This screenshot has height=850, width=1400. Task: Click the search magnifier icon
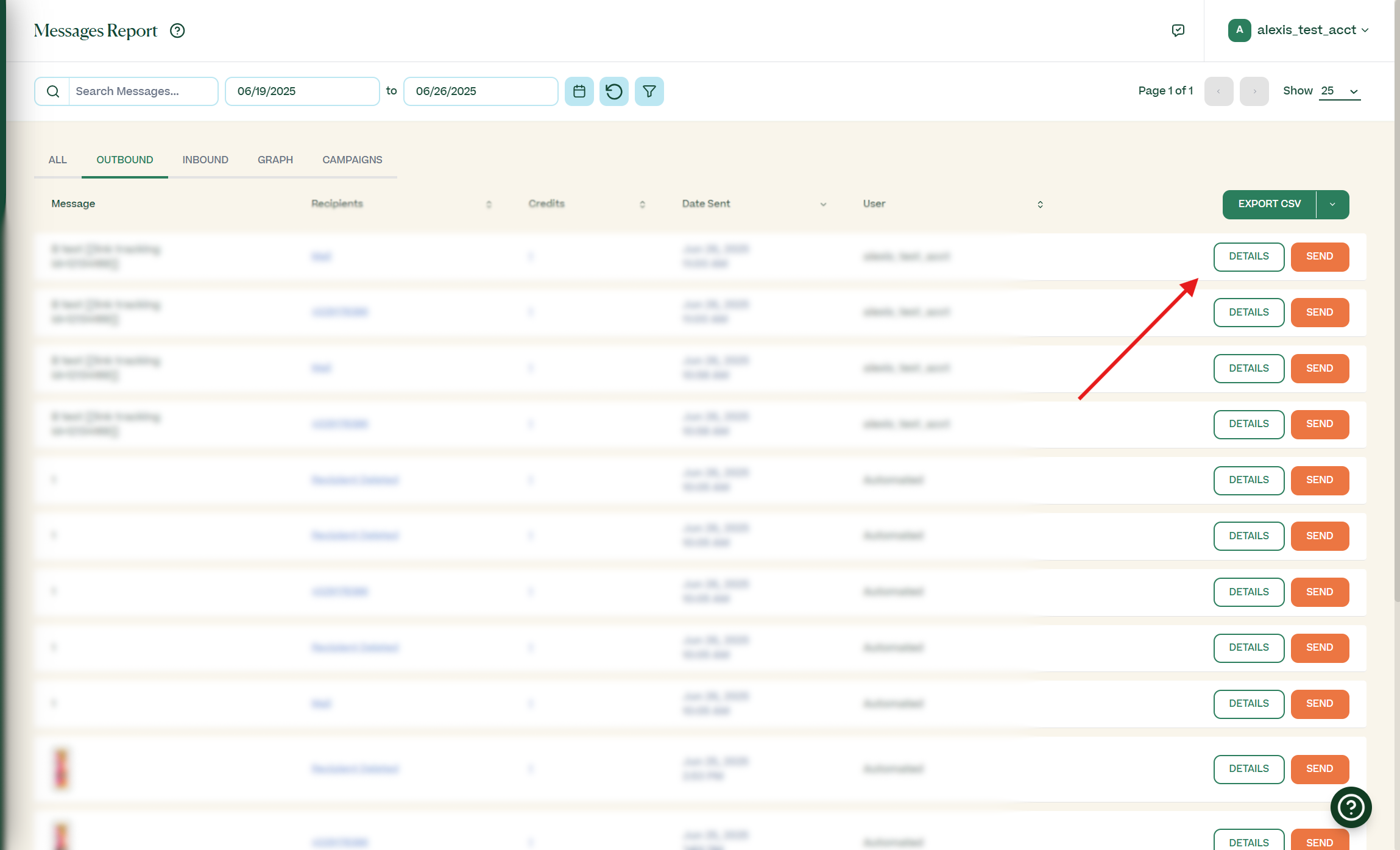coord(53,91)
